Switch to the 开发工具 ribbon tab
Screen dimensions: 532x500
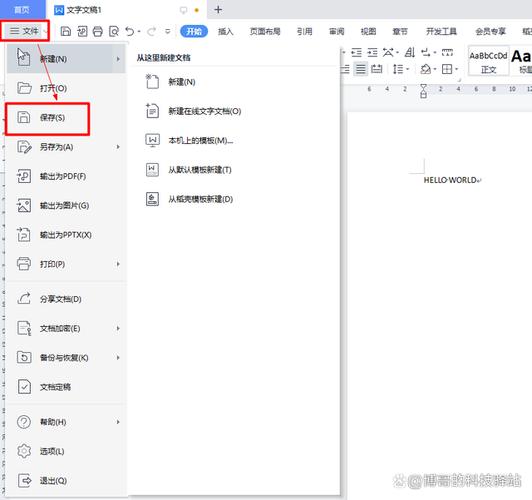pos(441,32)
